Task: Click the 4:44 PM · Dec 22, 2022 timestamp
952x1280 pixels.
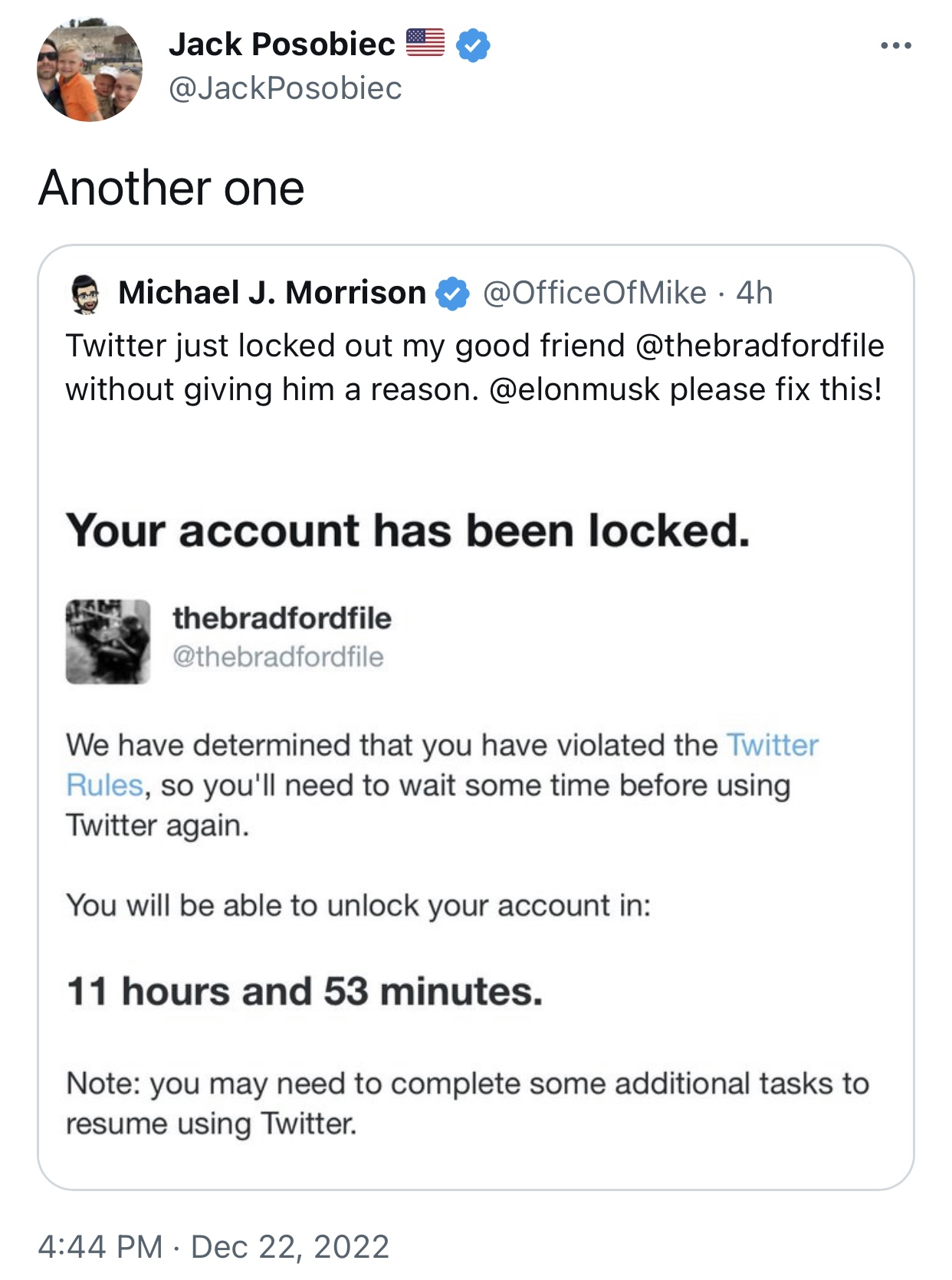Action: click(x=214, y=1246)
